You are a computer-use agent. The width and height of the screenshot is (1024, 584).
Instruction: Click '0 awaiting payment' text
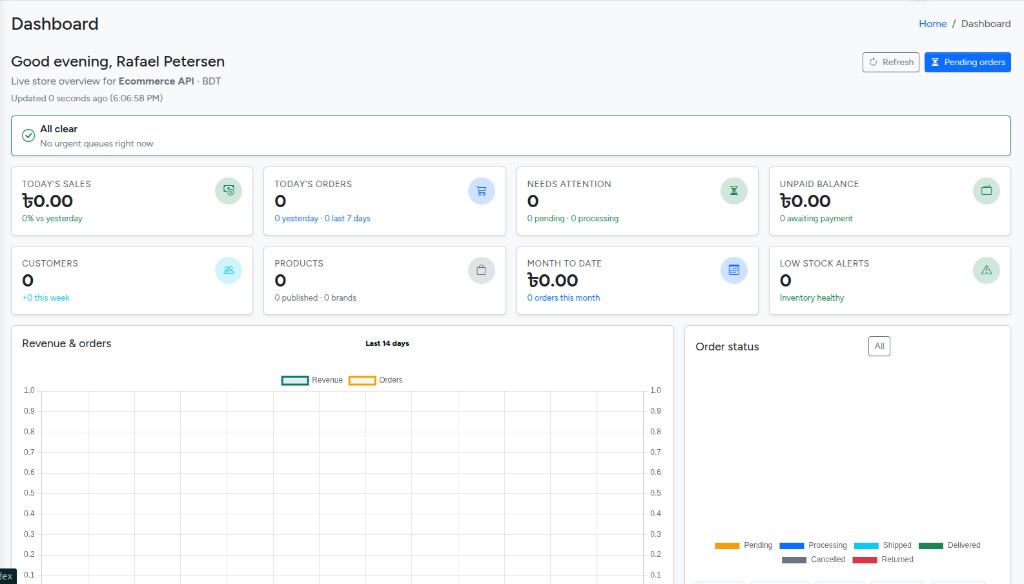pyautogui.click(x=816, y=218)
